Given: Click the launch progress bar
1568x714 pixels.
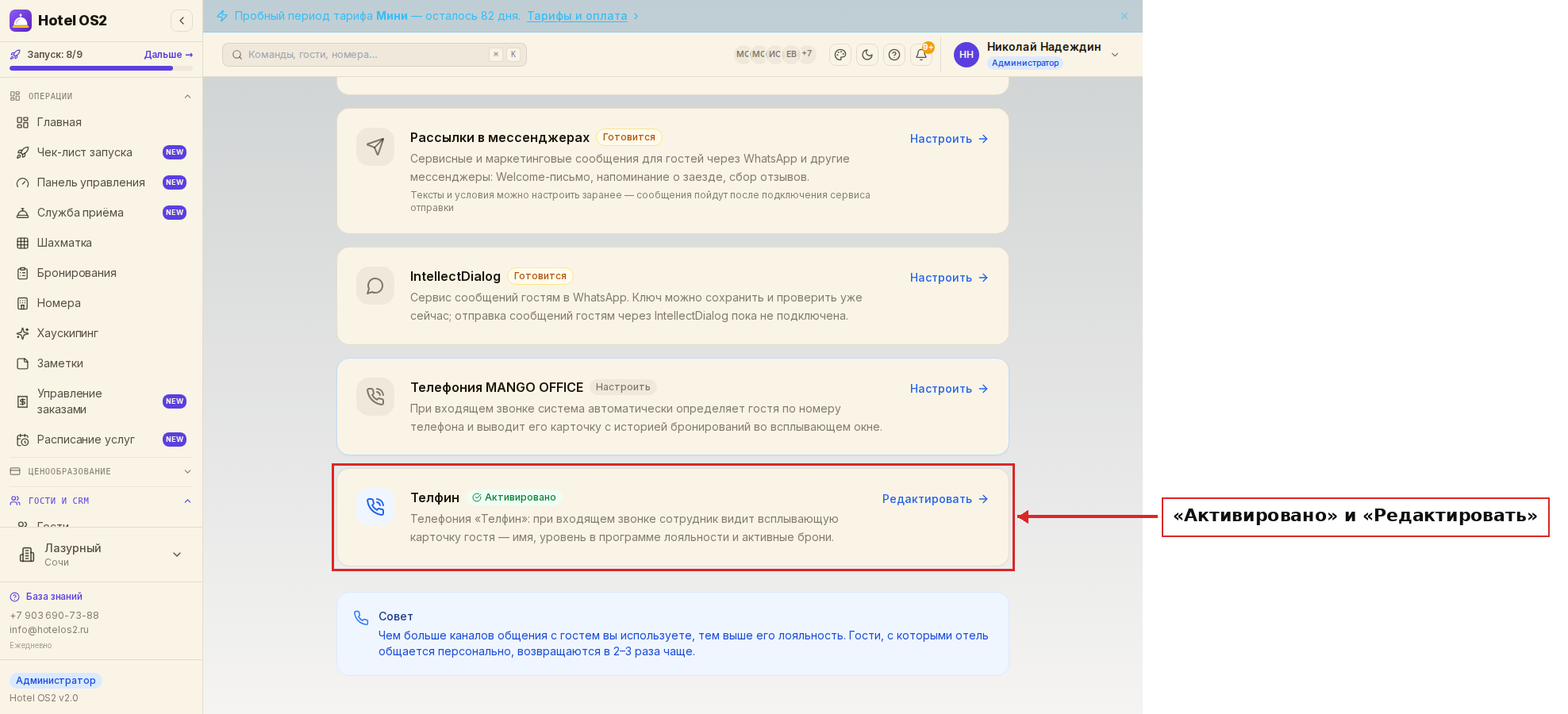Looking at the screenshot, I should click(101, 68).
